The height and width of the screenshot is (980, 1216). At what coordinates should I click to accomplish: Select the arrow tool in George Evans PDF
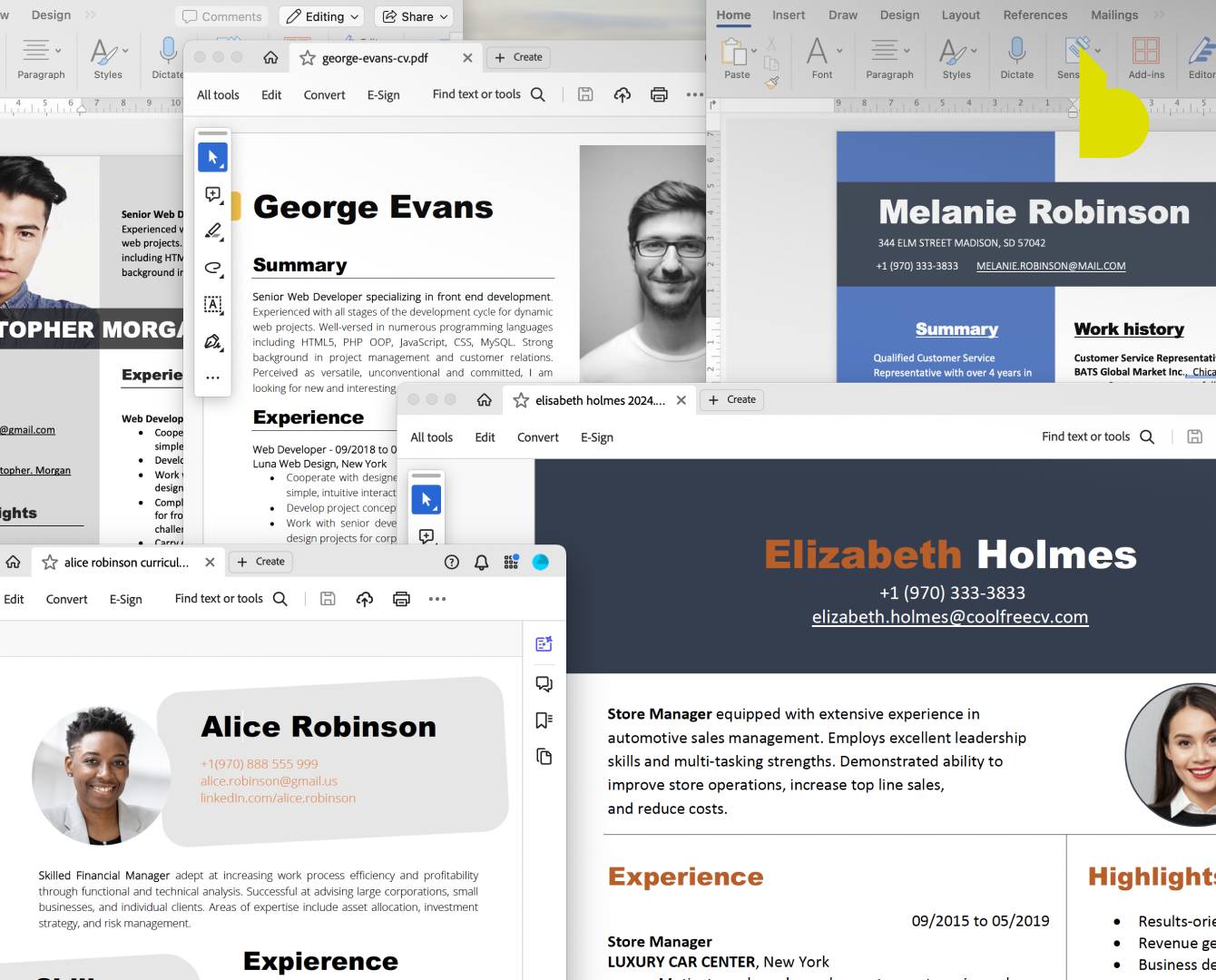212,157
